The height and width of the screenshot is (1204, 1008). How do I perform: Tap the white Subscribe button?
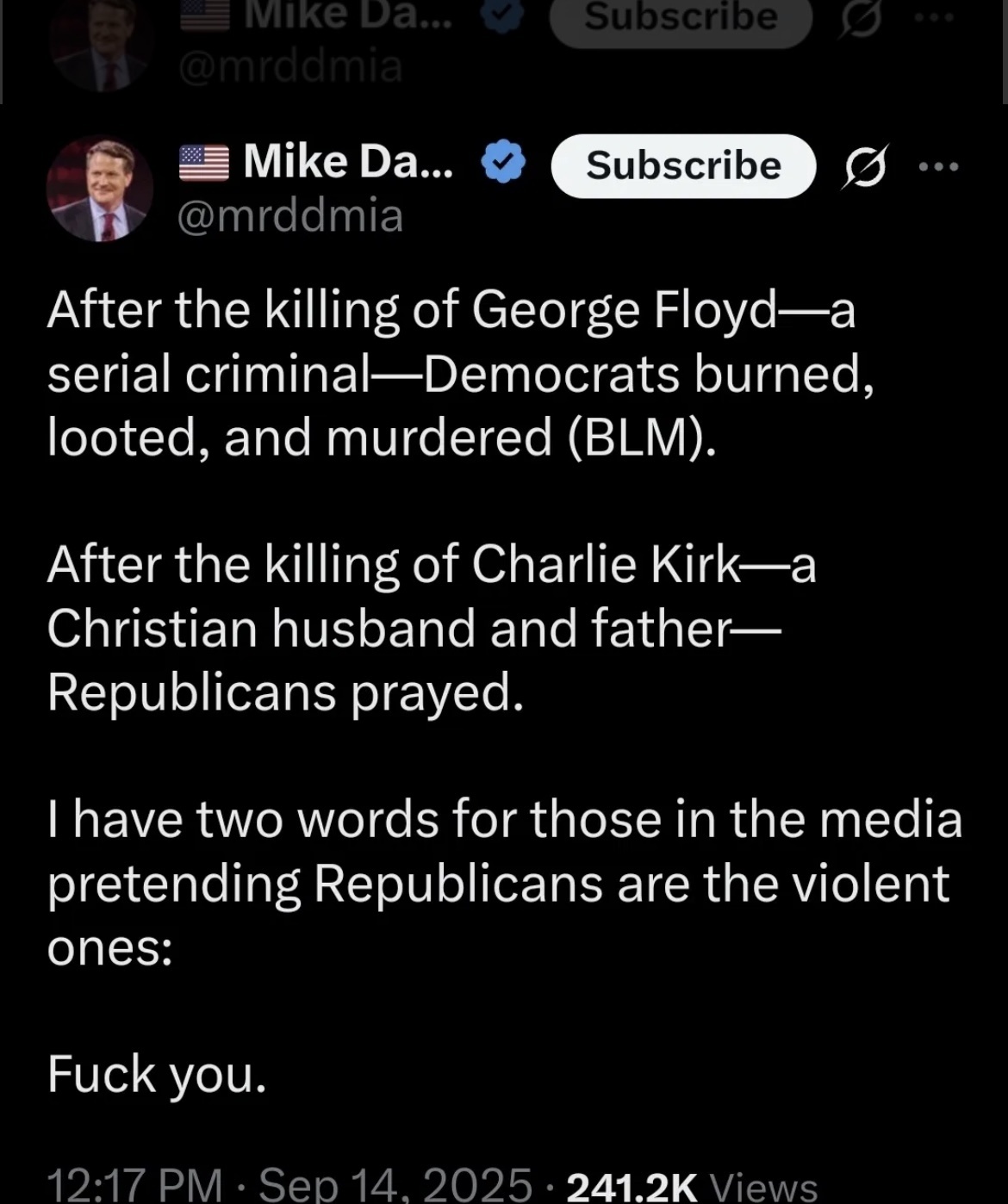(x=683, y=165)
